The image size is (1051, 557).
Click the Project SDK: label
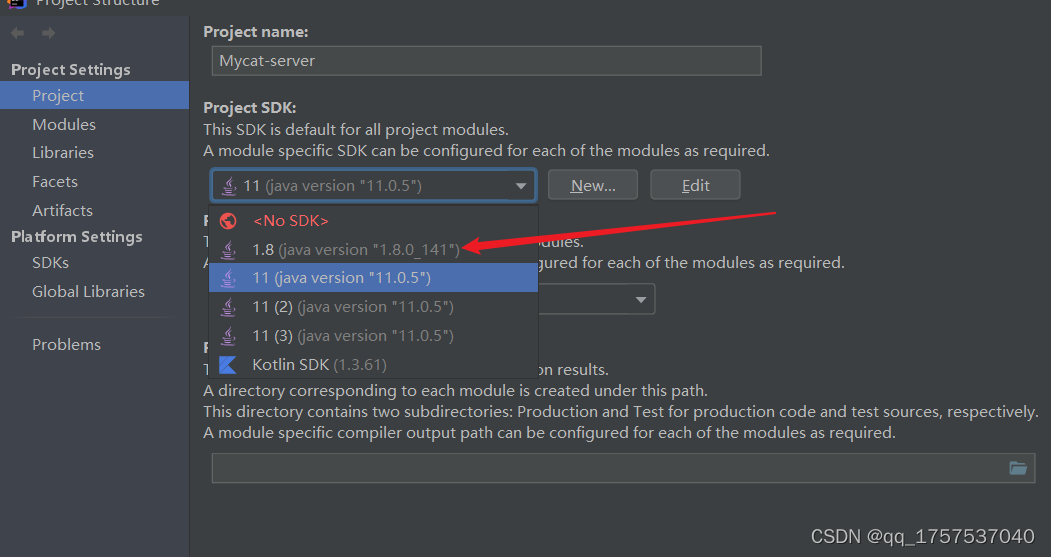(250, 108)
